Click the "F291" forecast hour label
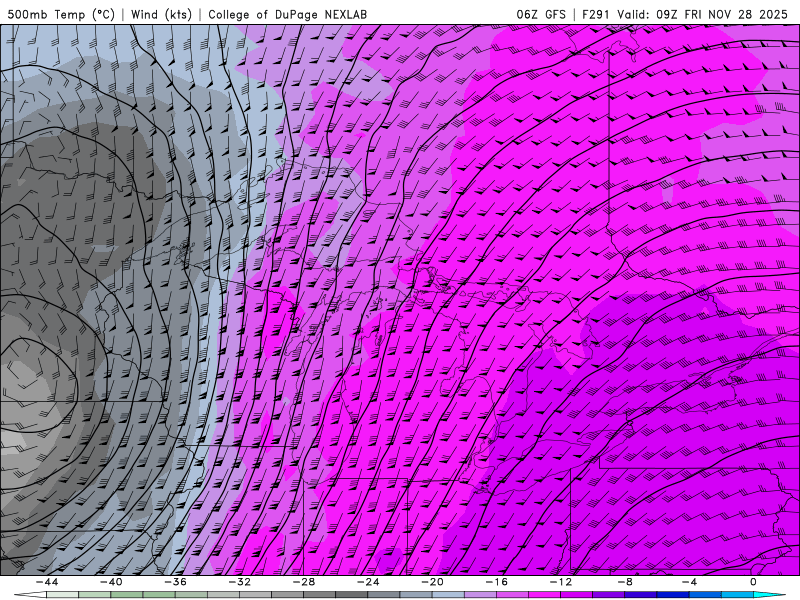Screen dimensions: 800x600 [596, 14]
